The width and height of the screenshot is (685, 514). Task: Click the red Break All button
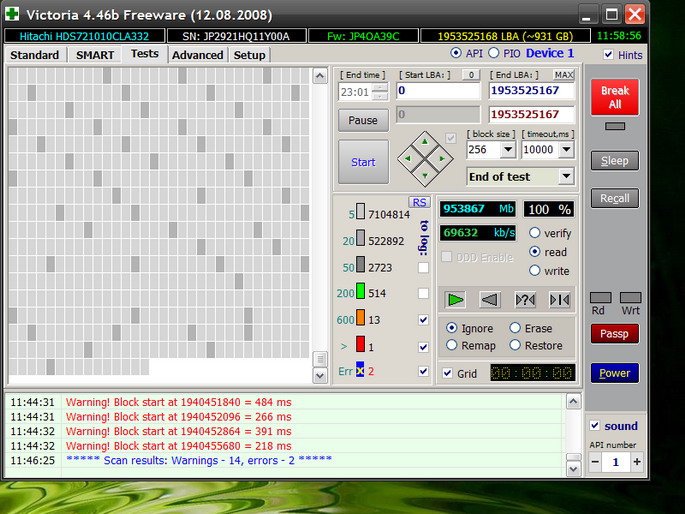[x=615, y=97]
